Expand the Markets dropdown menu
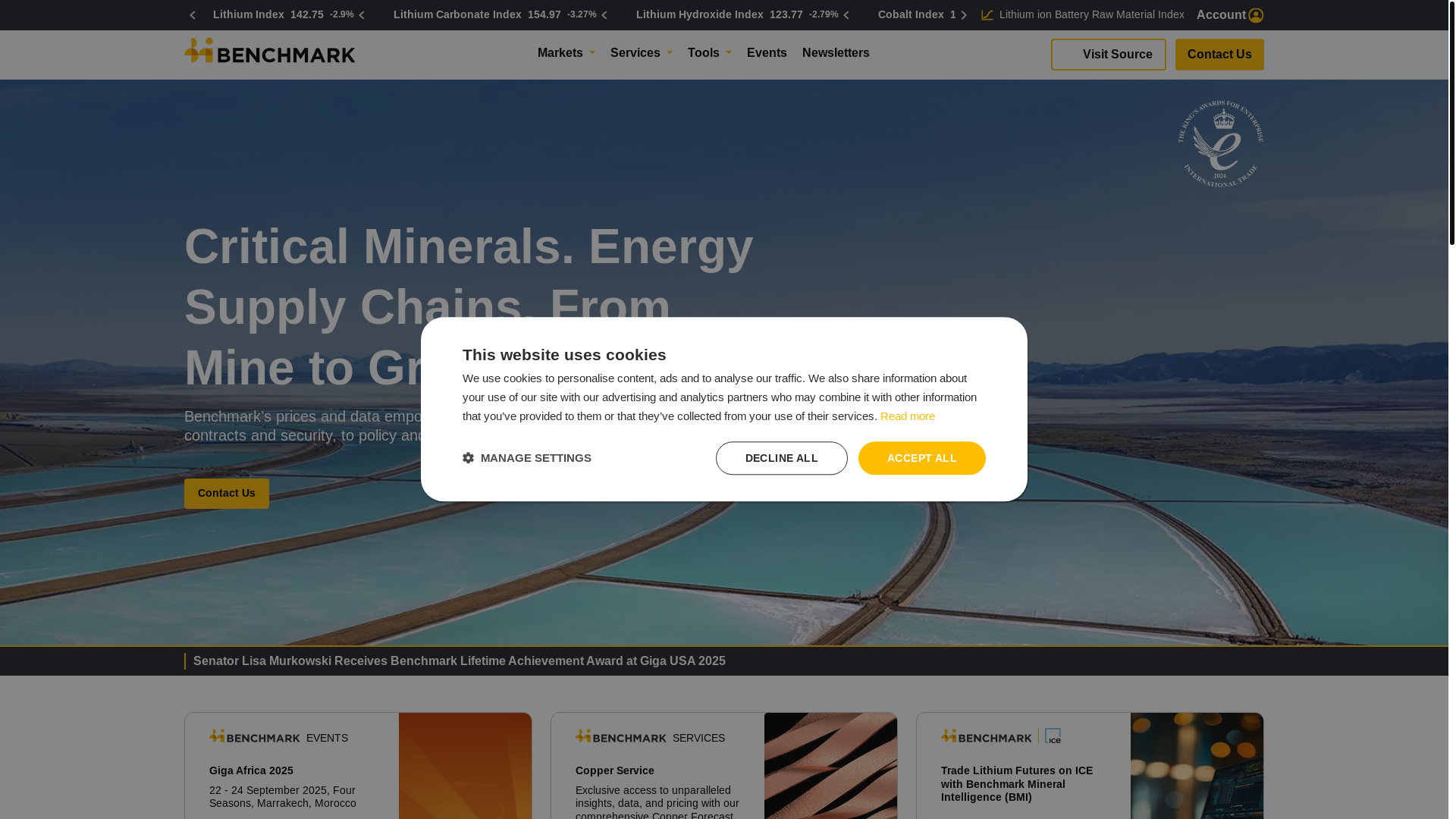 pyautogui.click(x=566, y=53)
